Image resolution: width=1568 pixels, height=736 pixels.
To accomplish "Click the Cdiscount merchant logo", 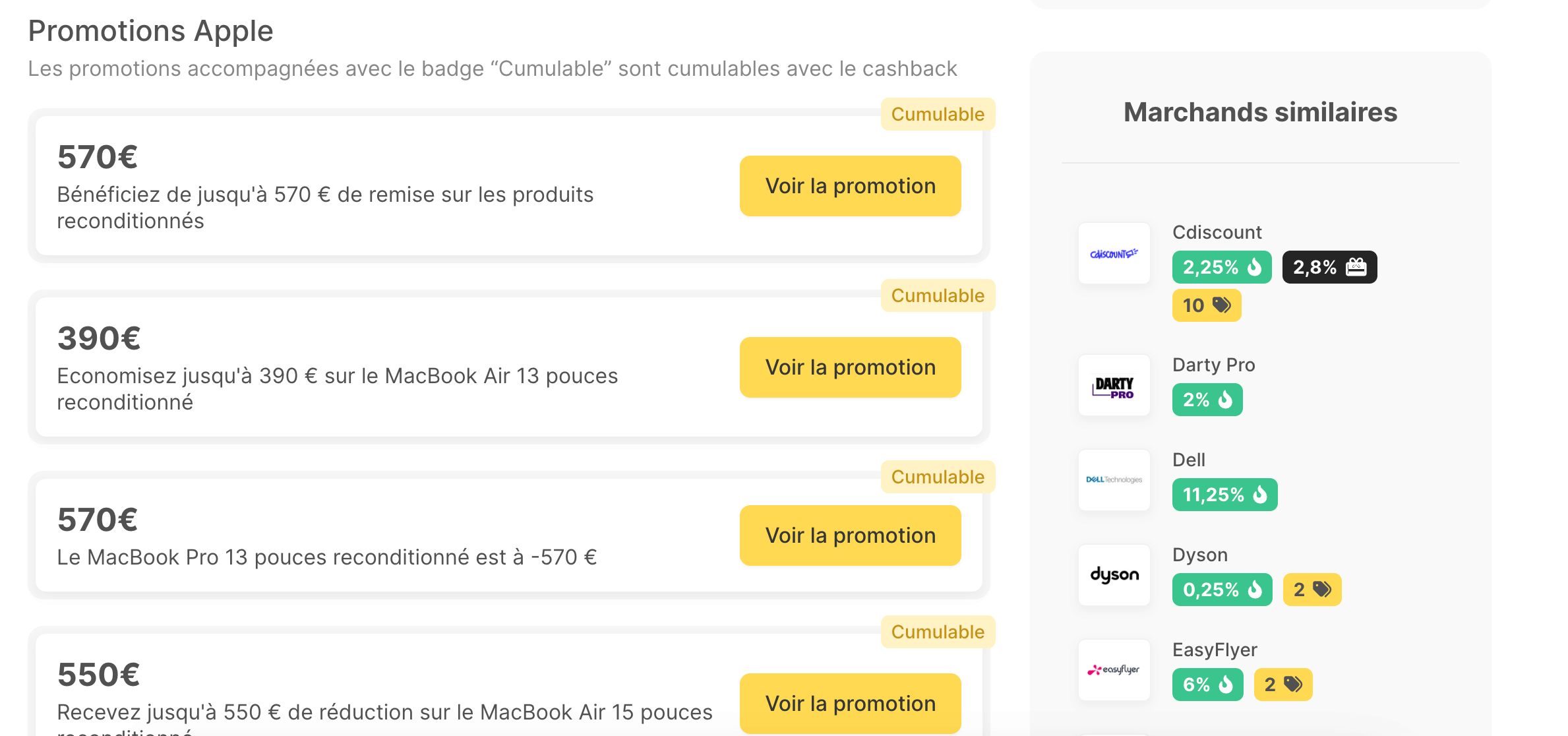I will (x=1114, y=254).
